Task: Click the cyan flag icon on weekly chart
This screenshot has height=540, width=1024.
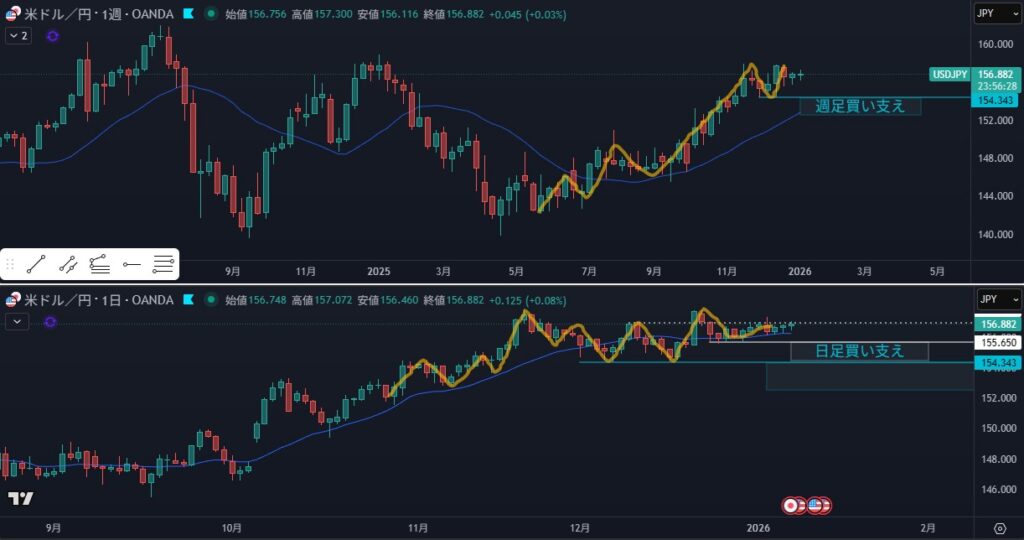Action: pos(187,14)
